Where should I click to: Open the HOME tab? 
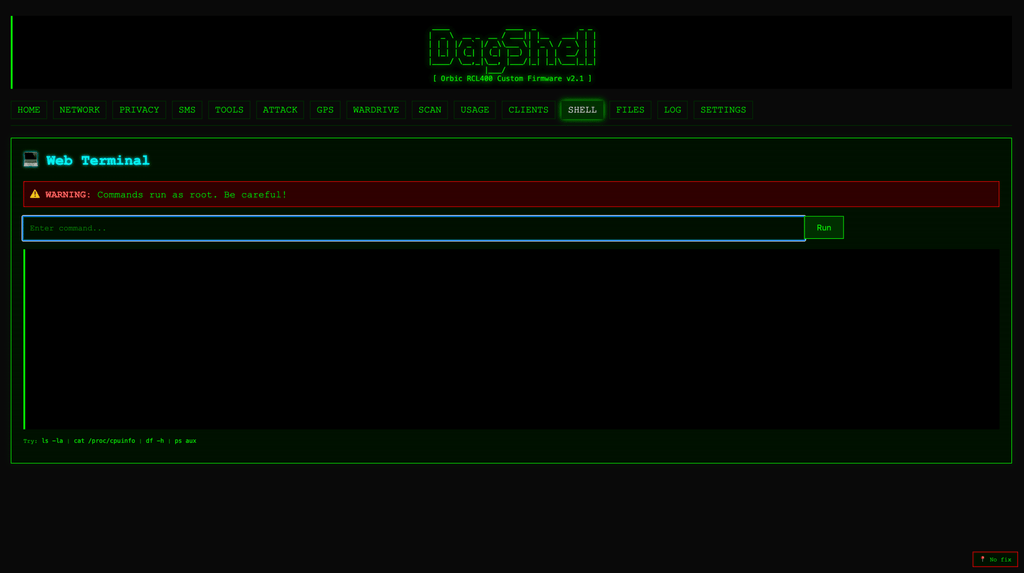coord(29,110)
